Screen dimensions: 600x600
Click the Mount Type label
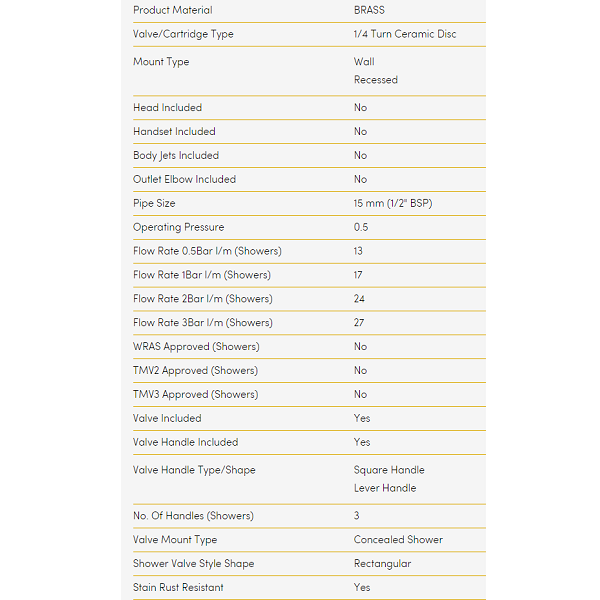coord(161,62)
